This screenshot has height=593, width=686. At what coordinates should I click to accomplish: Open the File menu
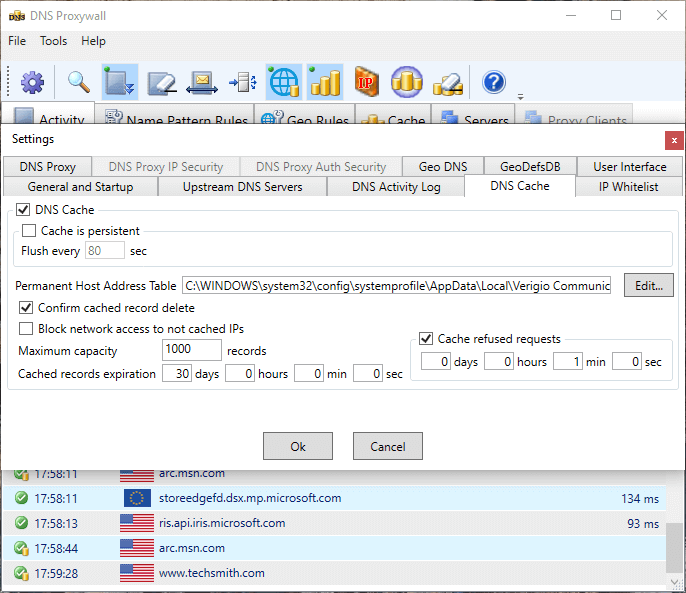click(17, 41)
